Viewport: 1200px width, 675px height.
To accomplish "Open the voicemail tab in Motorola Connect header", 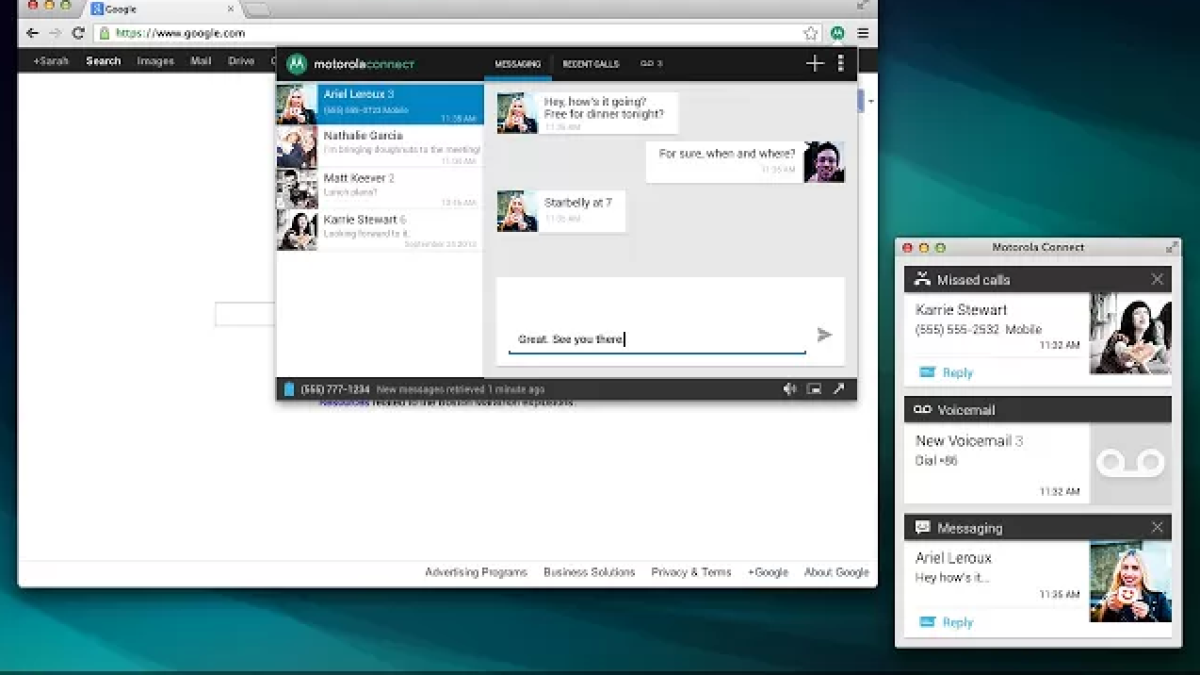I will (x=651, y=64).
